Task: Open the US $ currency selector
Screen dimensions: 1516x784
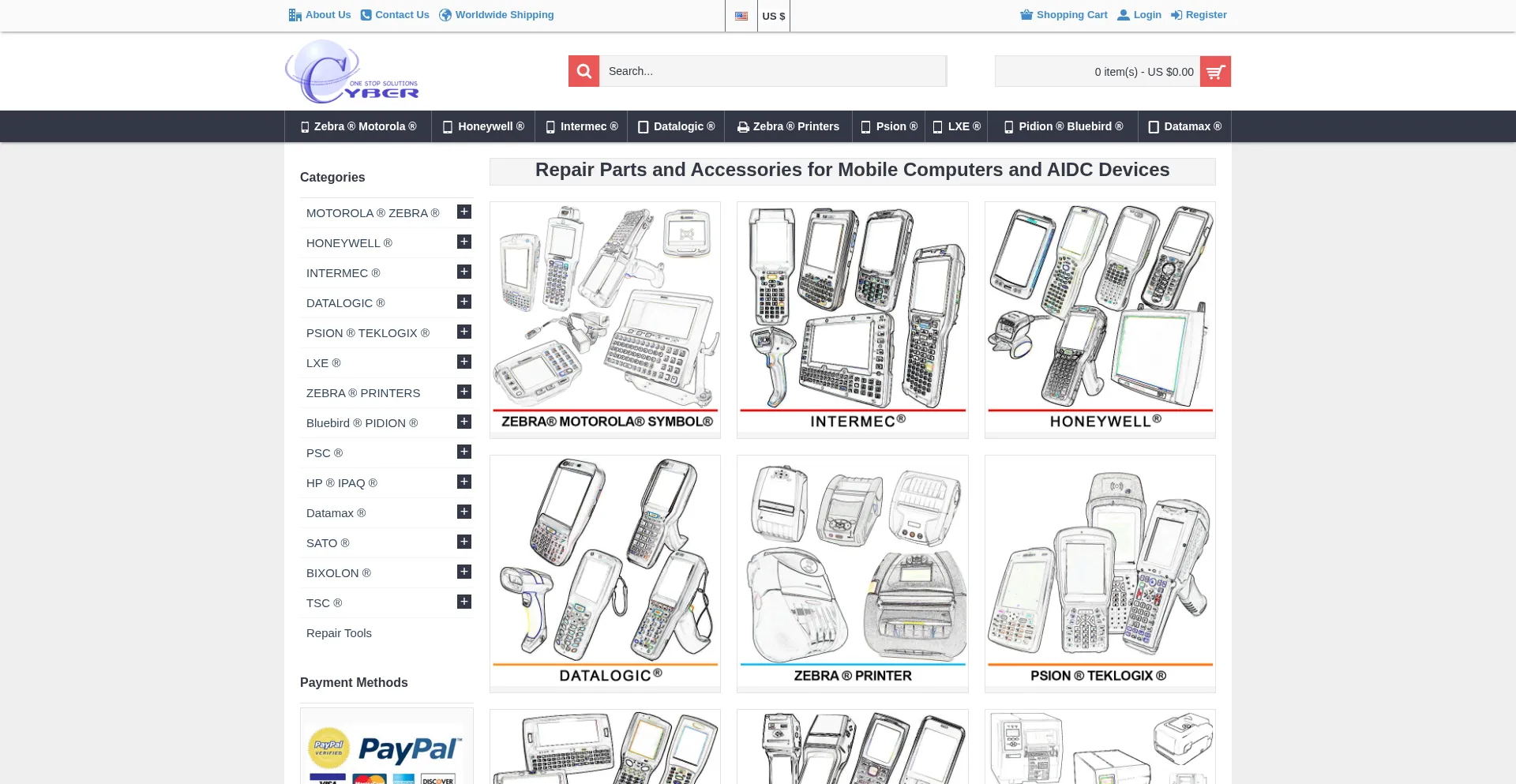Action: coord(773,16)
